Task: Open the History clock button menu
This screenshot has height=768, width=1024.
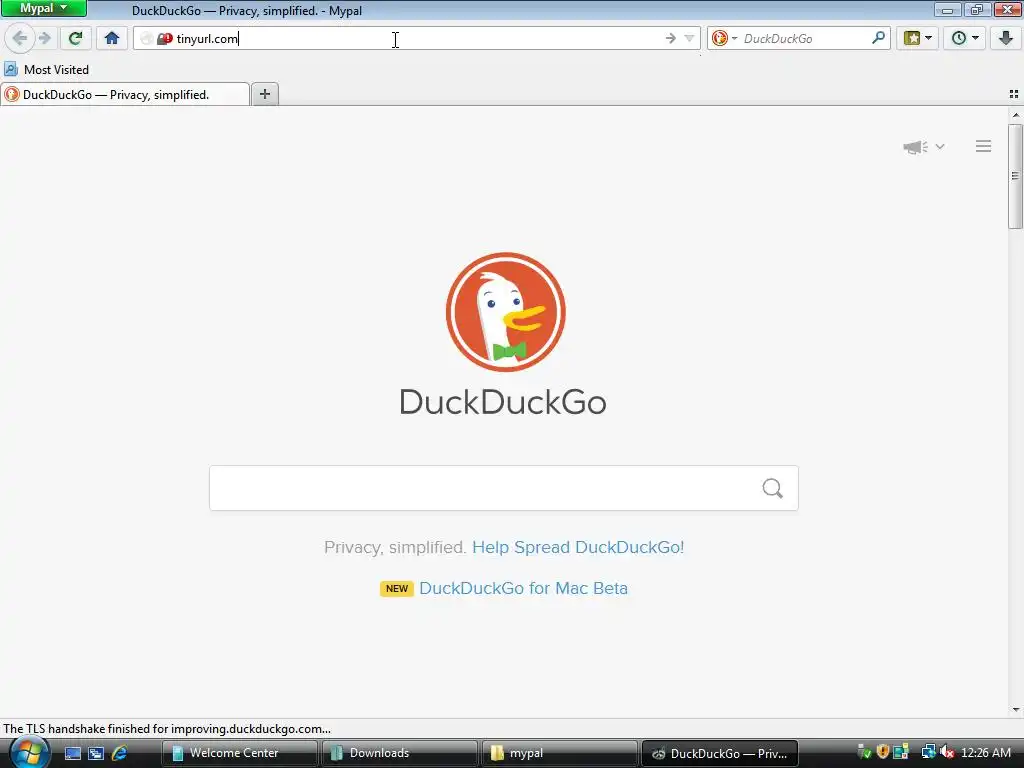Action: point(965,38)
